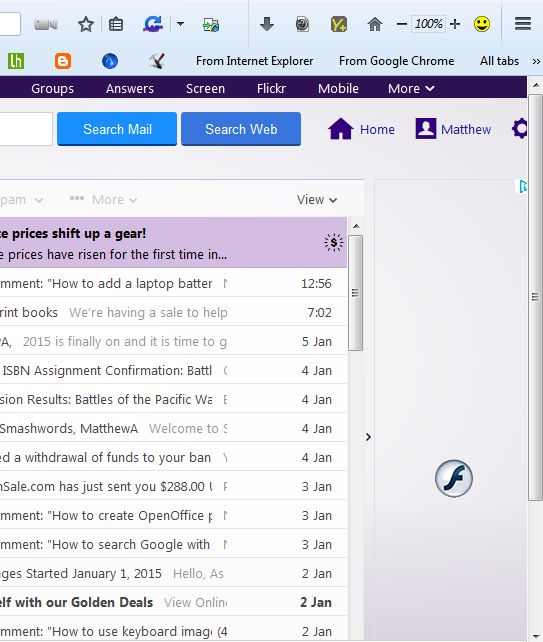Open the blue circular droplet bookmark
The height and width of the screenshot is (642, 543).
110,61
